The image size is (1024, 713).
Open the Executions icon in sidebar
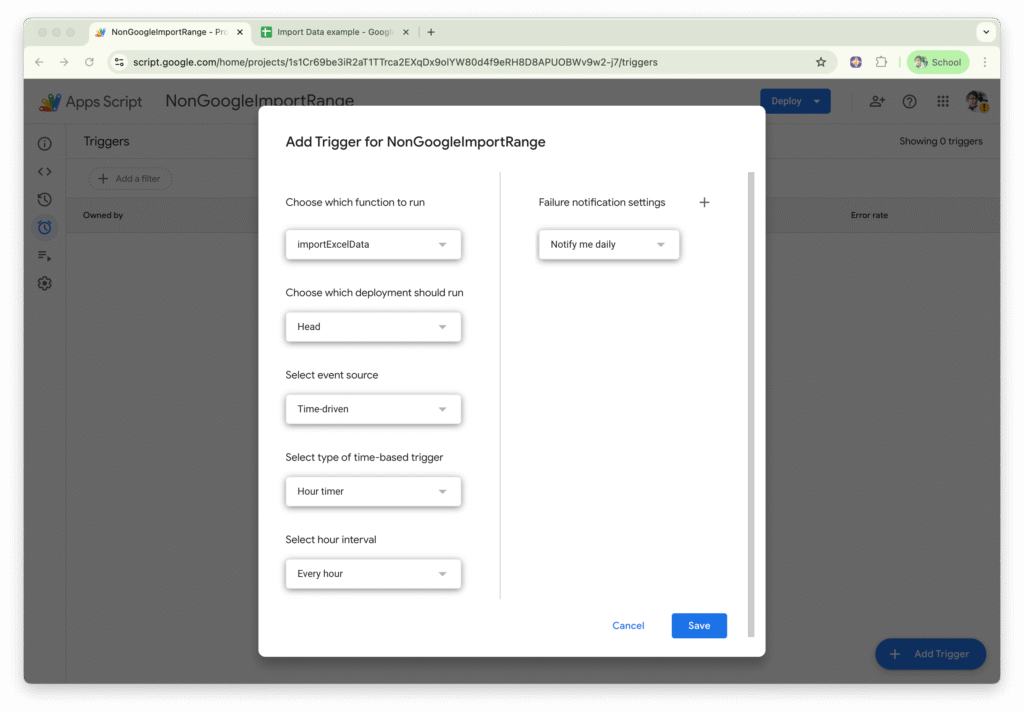tap(44, 256)
